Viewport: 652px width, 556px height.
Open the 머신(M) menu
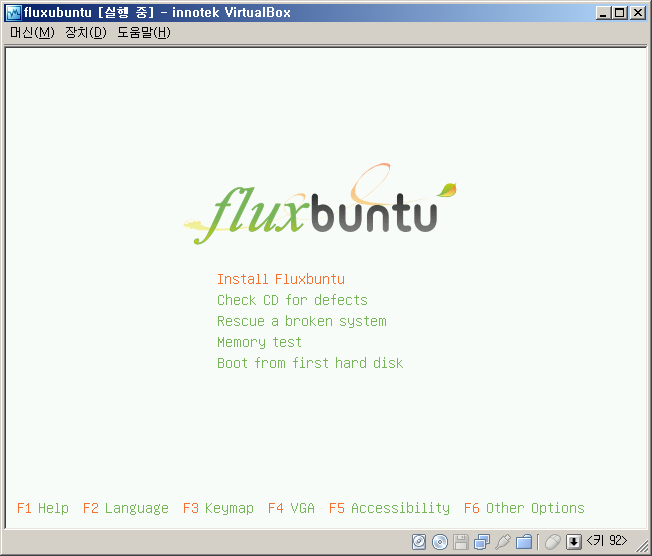click(32, 32)
